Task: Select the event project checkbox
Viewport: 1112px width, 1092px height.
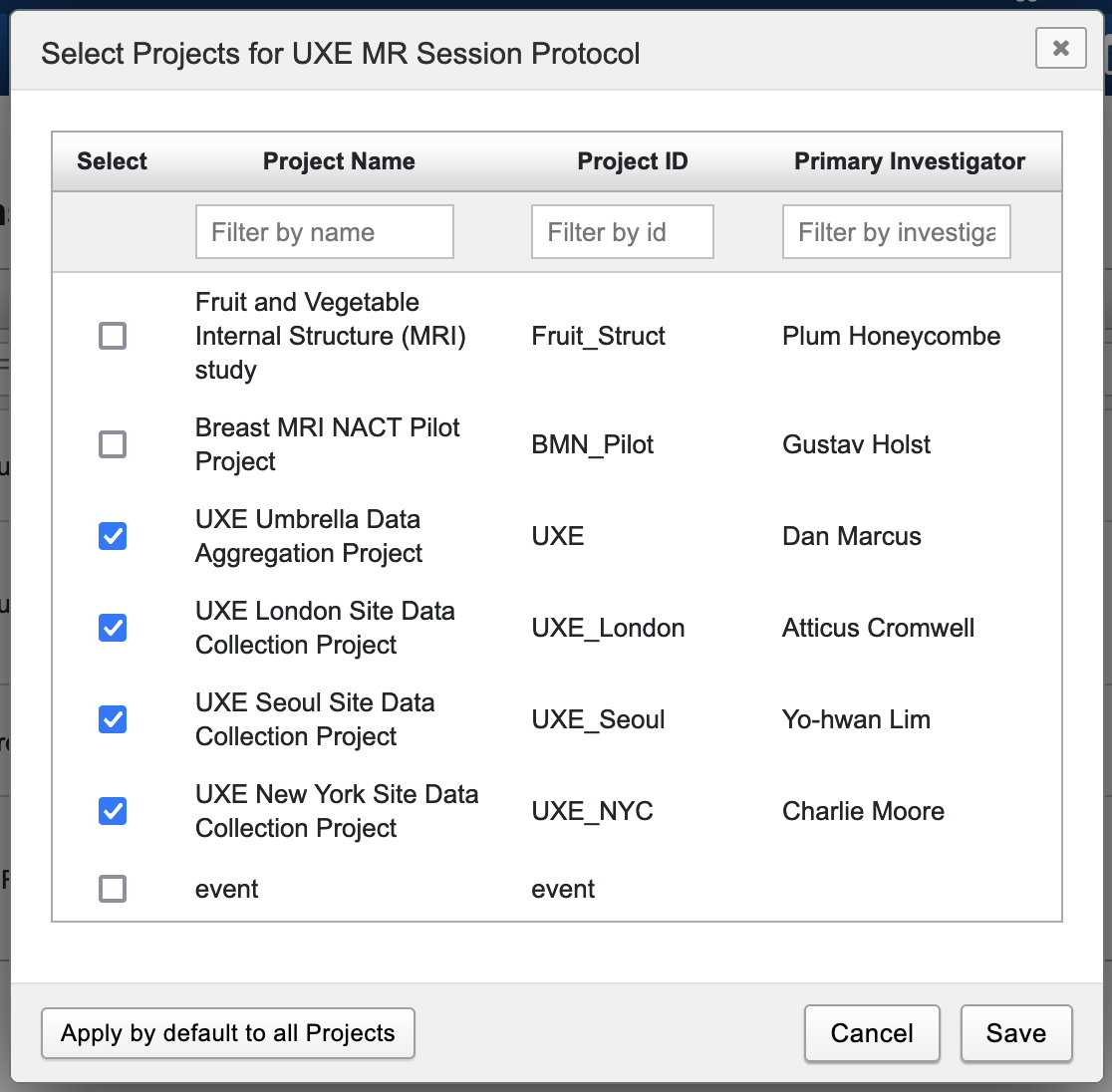Action: tap(113, 889)
